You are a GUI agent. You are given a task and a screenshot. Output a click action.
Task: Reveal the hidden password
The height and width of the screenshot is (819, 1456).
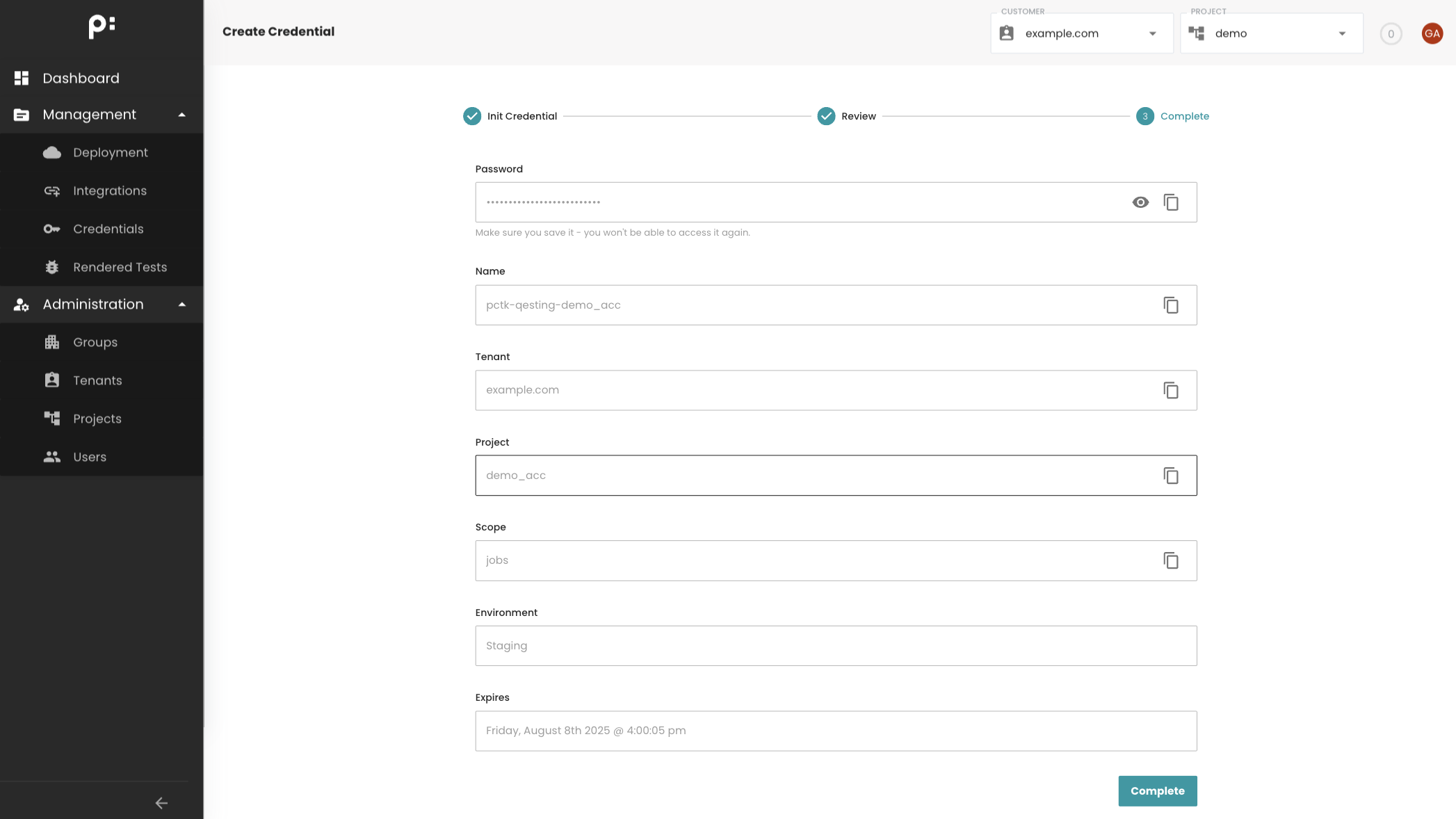[x=1141, y=202]
